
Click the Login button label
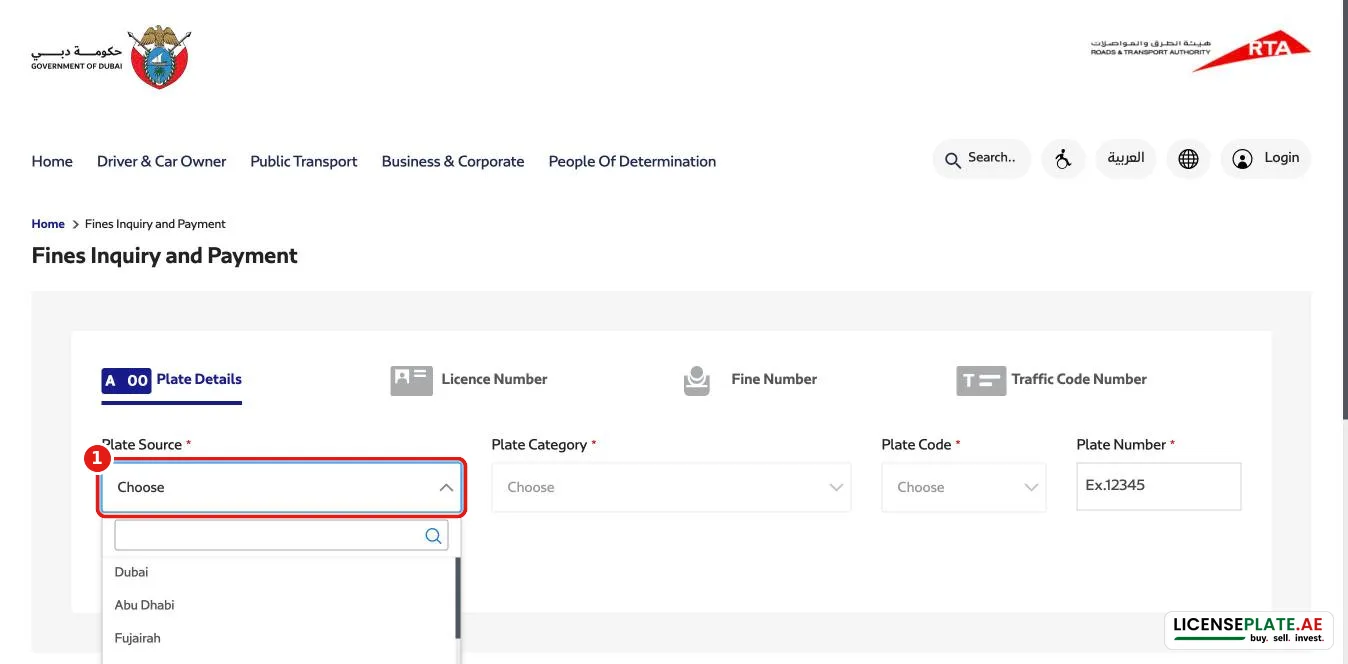click(x=1282, y=158)
